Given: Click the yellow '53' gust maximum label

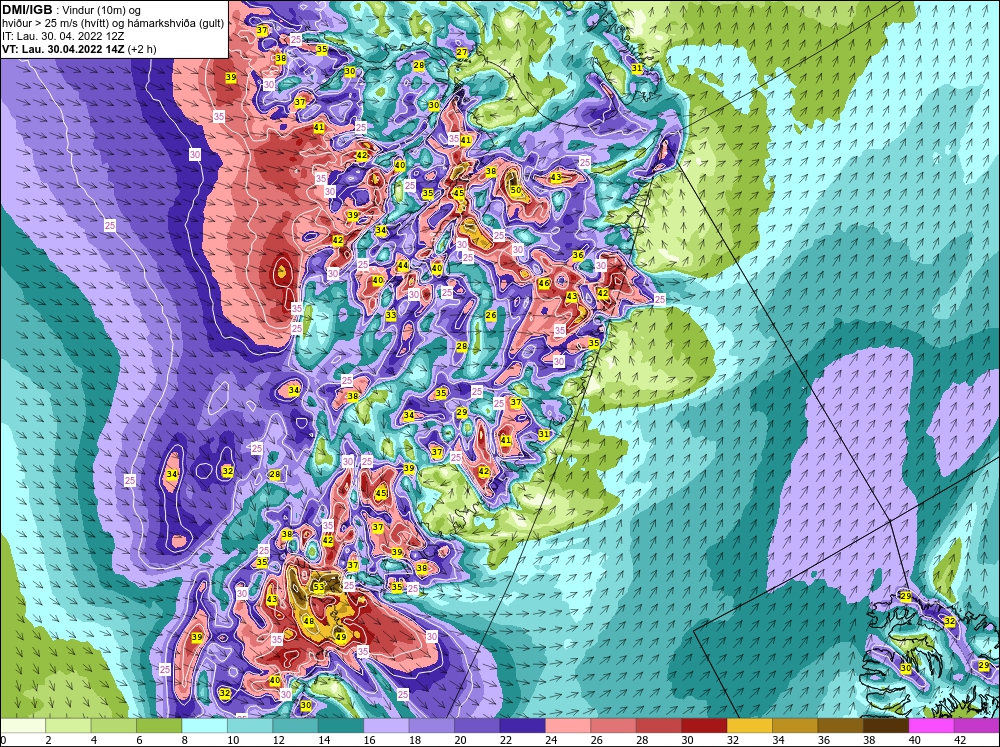Looking at the screenshot, I should 318,586.
